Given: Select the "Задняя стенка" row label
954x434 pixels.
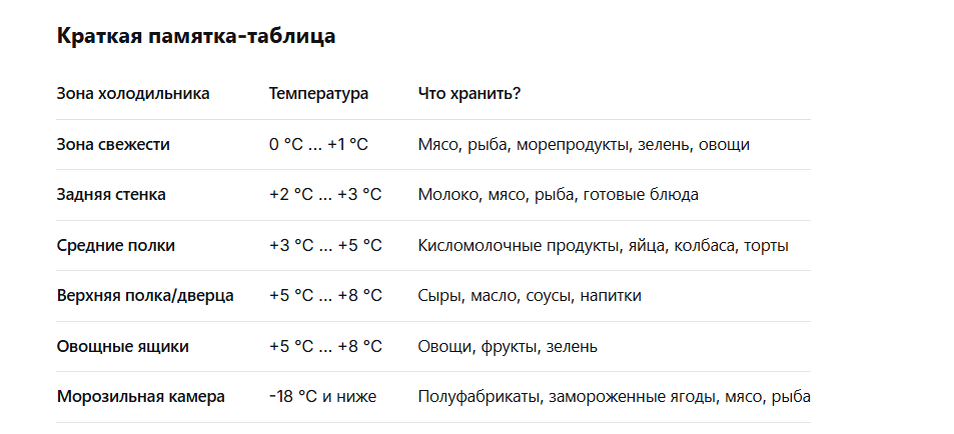Looking at the screenshot, I should (x=111, y=195).
